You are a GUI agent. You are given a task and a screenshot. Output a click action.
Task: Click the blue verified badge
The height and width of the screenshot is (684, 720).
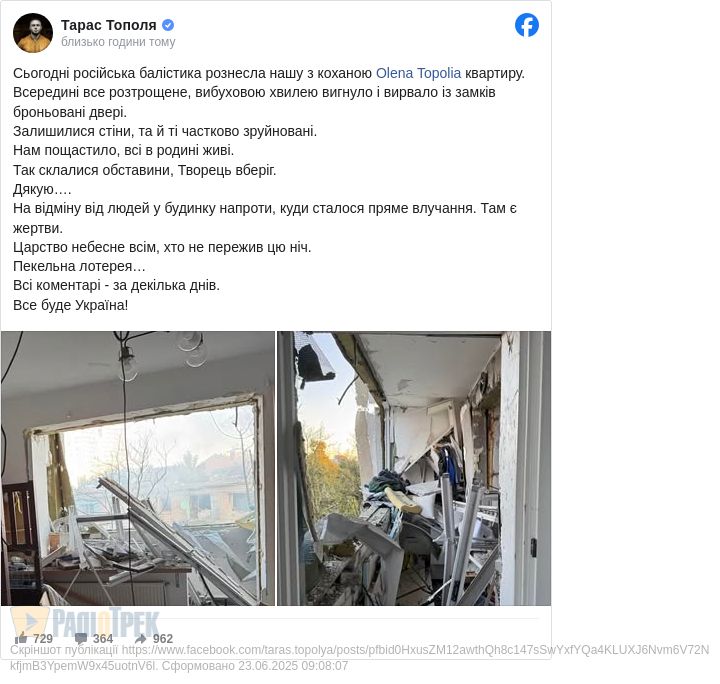[168, 25]
